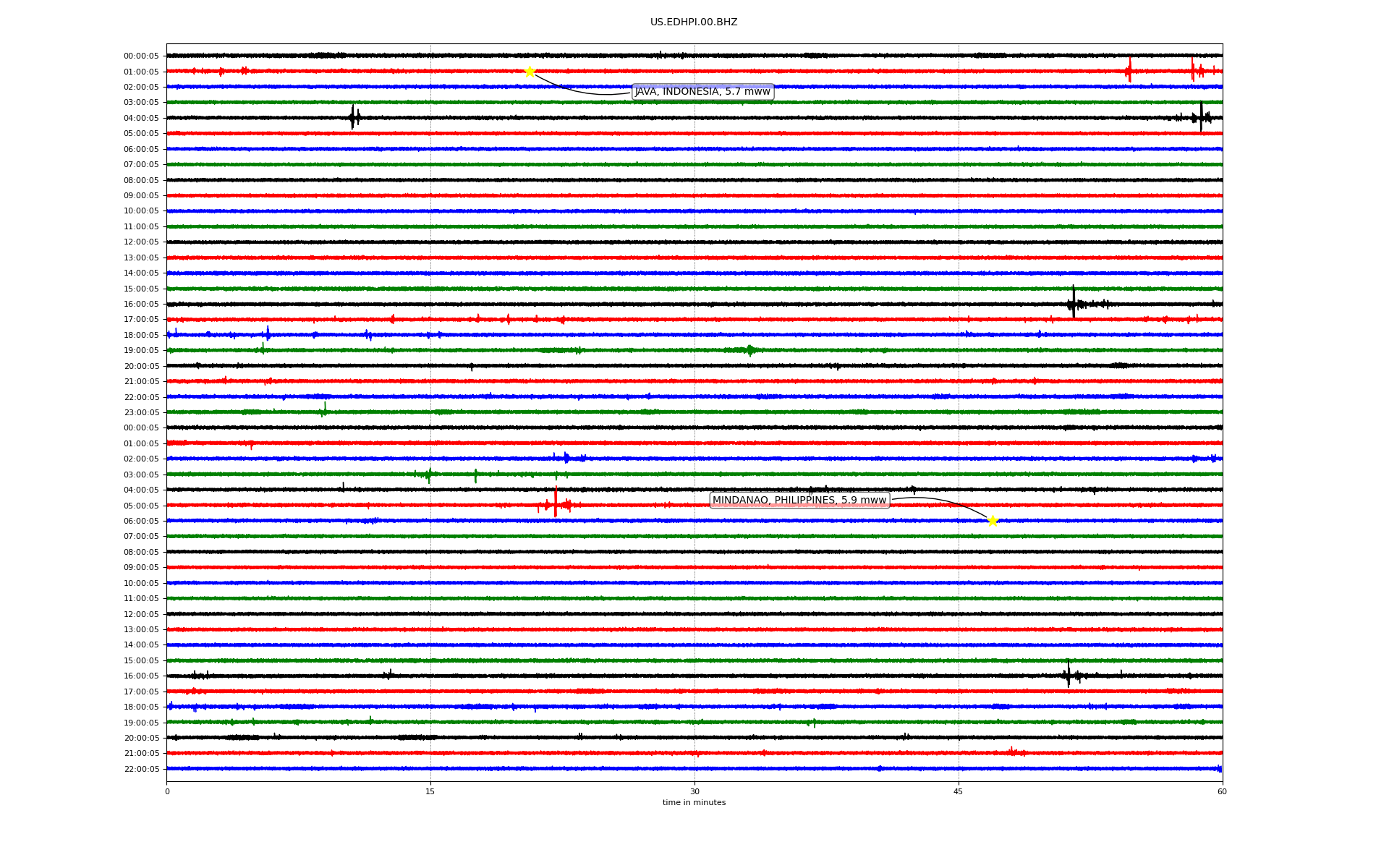Click the 60 tick label on x-axis

pyautogui.click(x=1222, y=792)
